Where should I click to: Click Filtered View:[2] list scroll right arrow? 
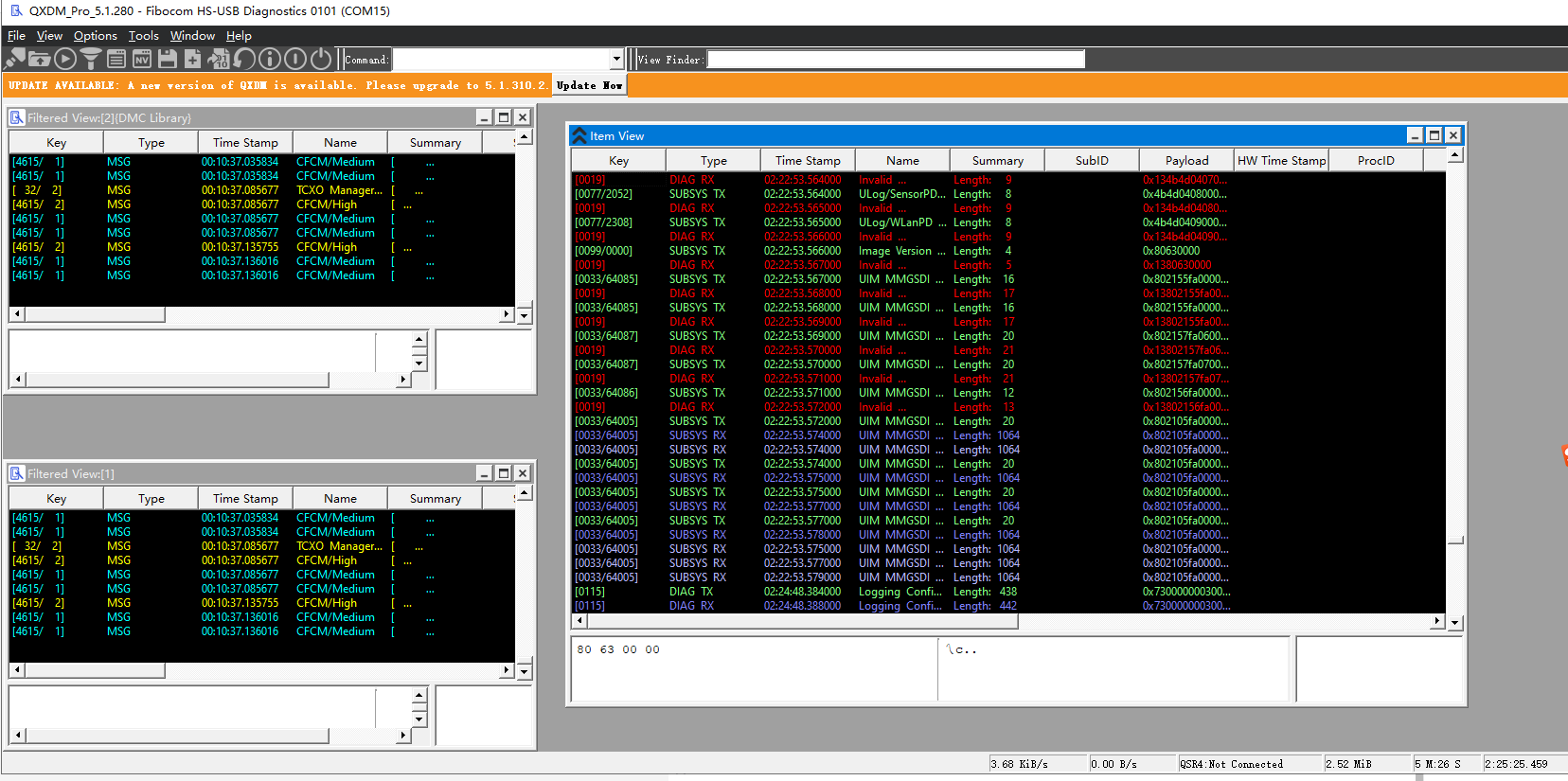click(x=507, y=314)
